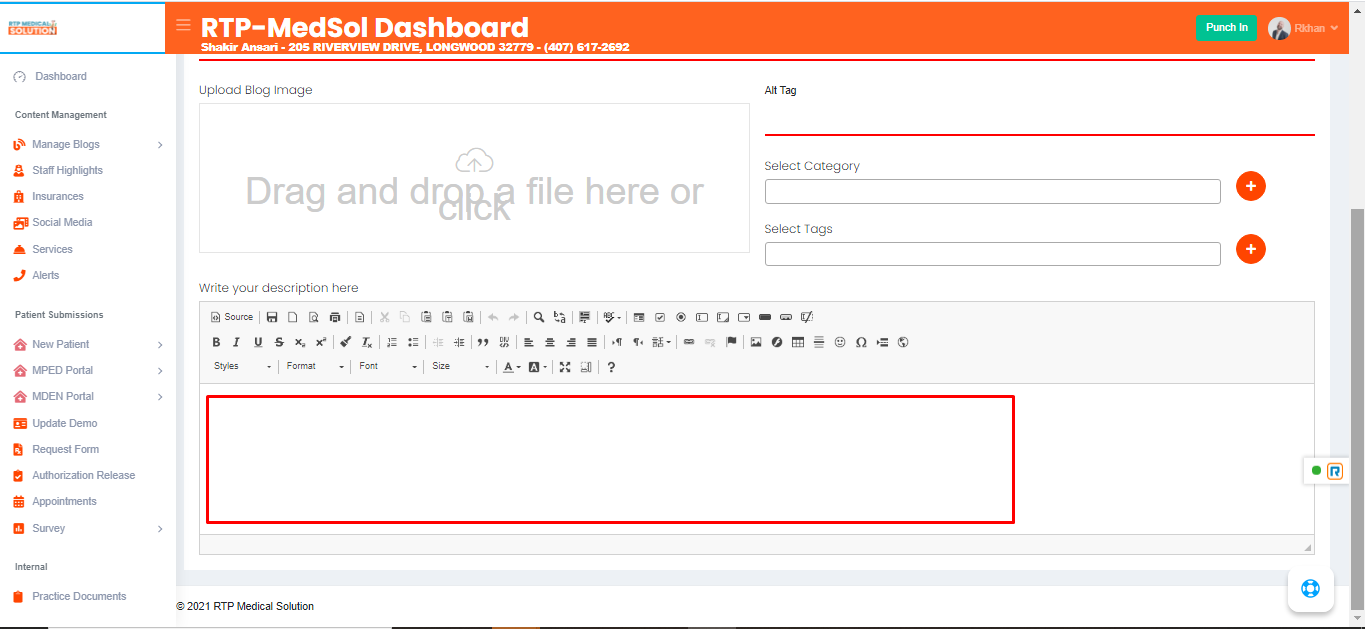The height and width of the screenshot is (629, 1365).
Task: Insert a numbered list
Action: tap(392, 342)
